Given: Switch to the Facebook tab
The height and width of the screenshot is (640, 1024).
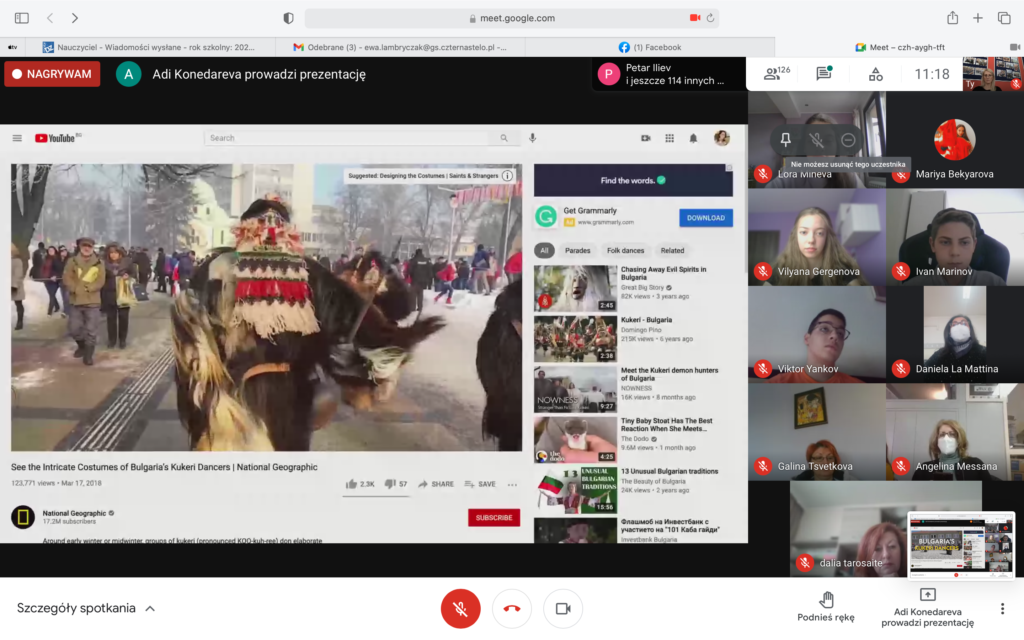Looking at the screenshot, I should [650, 47].
